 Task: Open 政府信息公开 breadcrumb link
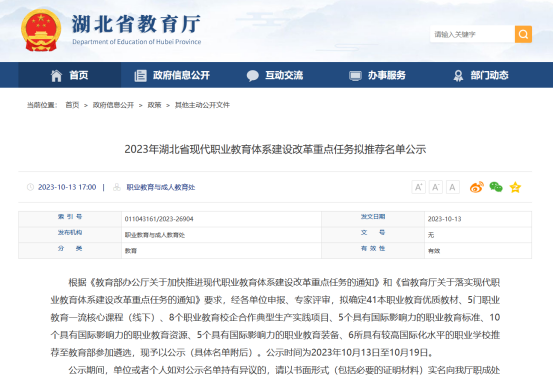pyautogui.click(x=113, y=105)
